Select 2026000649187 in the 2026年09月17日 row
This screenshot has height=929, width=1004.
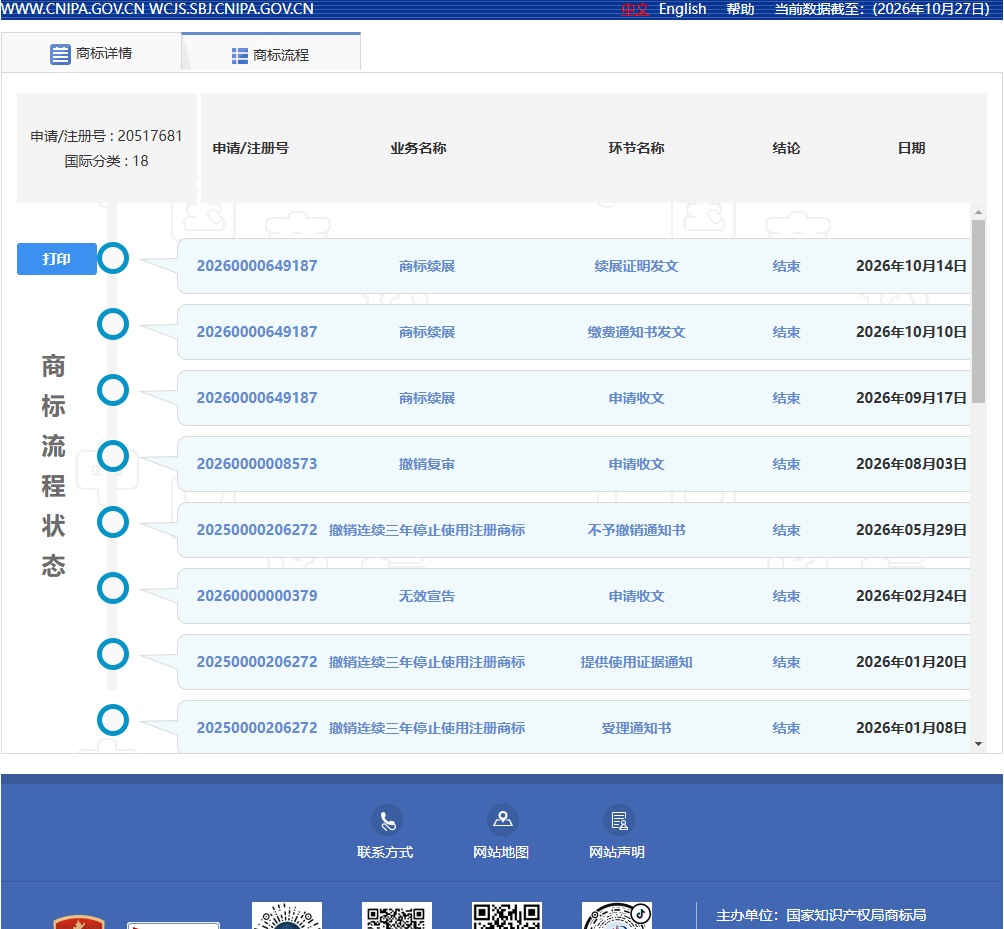coord(257,398)
